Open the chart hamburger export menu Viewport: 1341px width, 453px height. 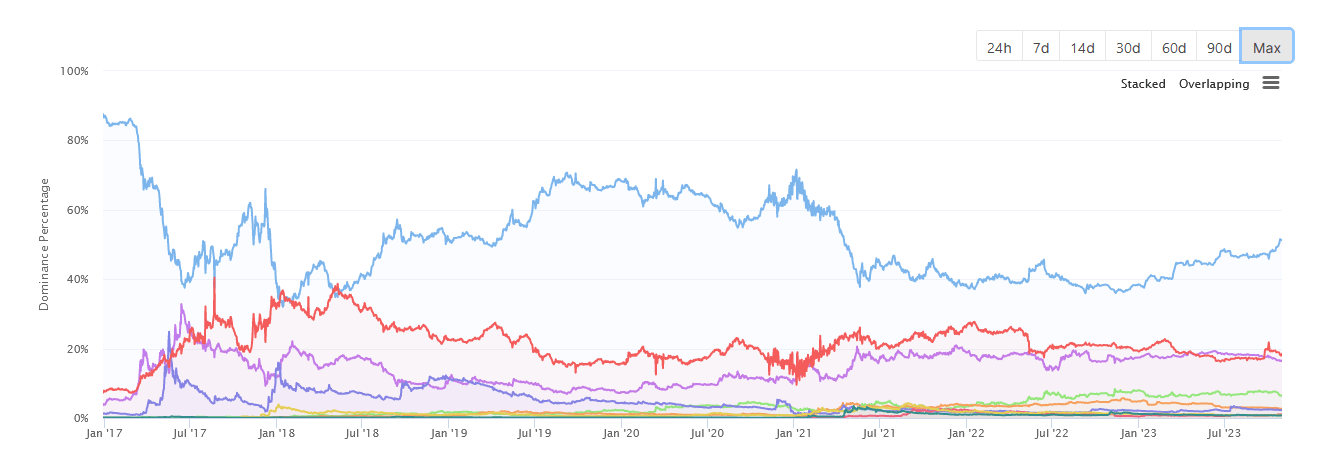point(1271,83)
